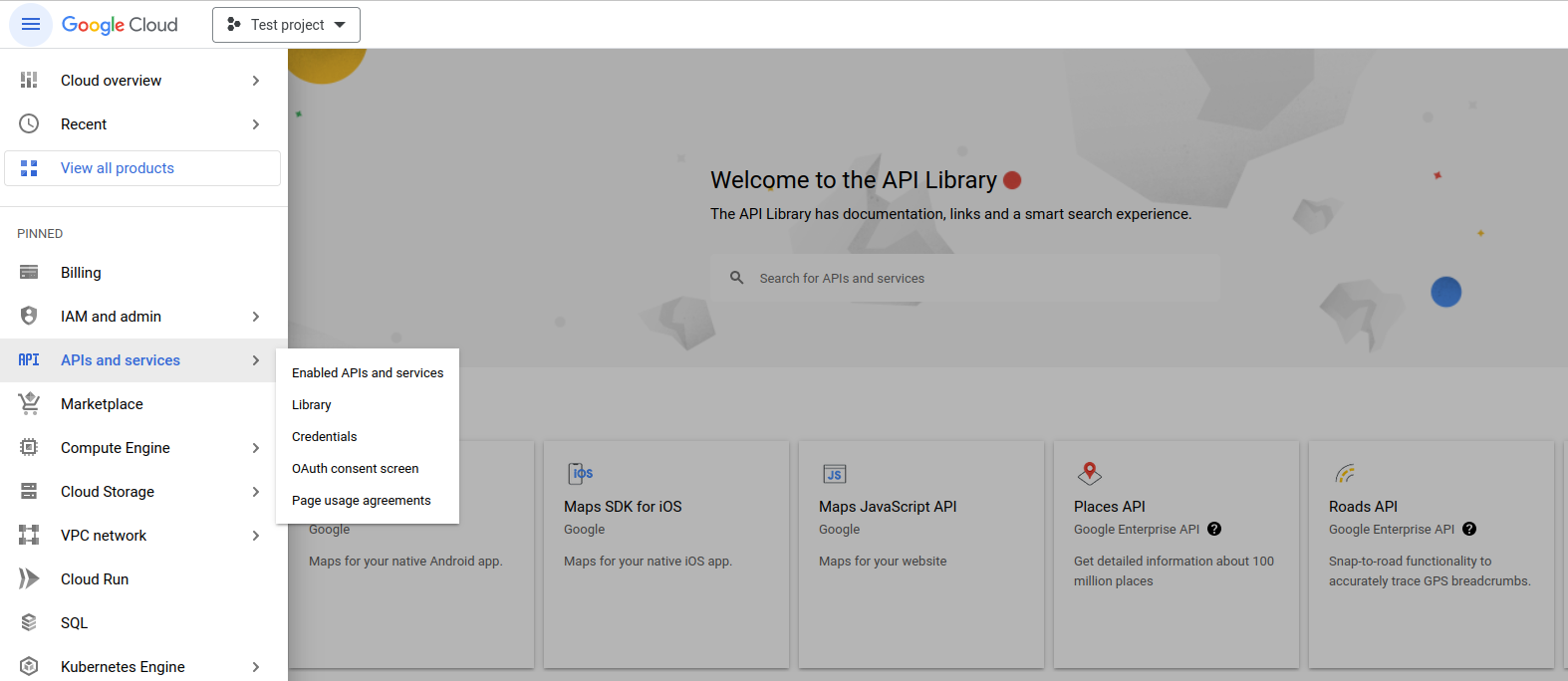Click the API icon beside APIs and services
This screenshot has height=681, width=1568.
click(29, 359)
